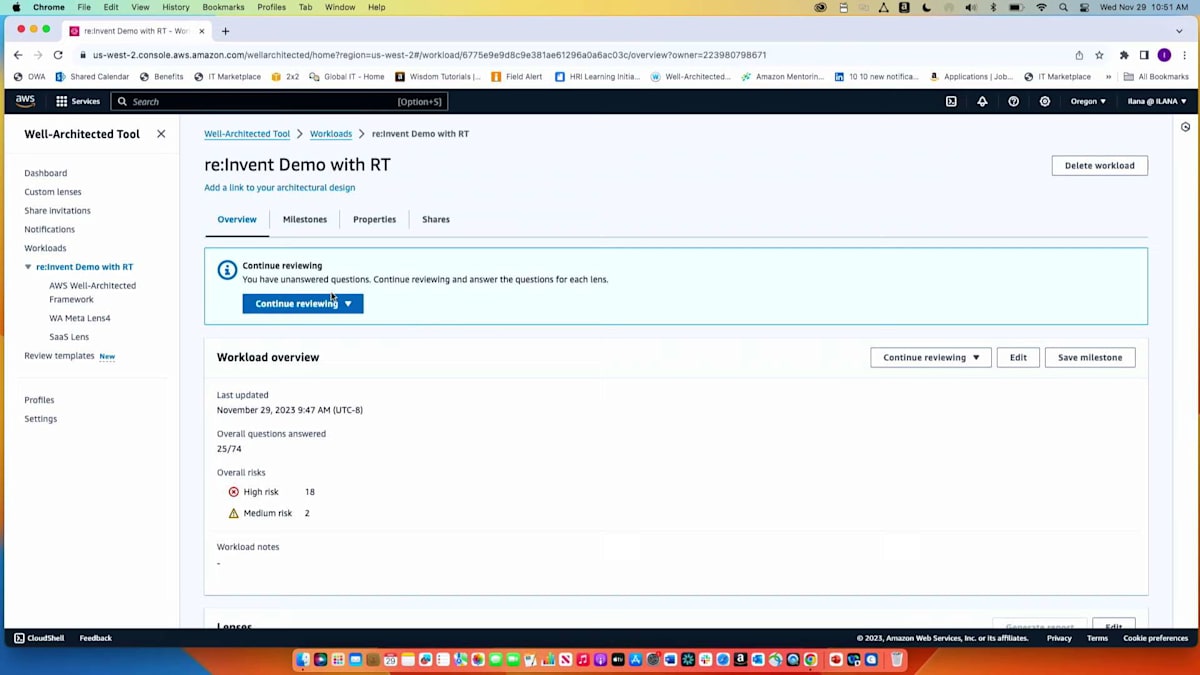Open Workloads in the sidebar
1200x675 pixels.
click(x=45, y=248)
